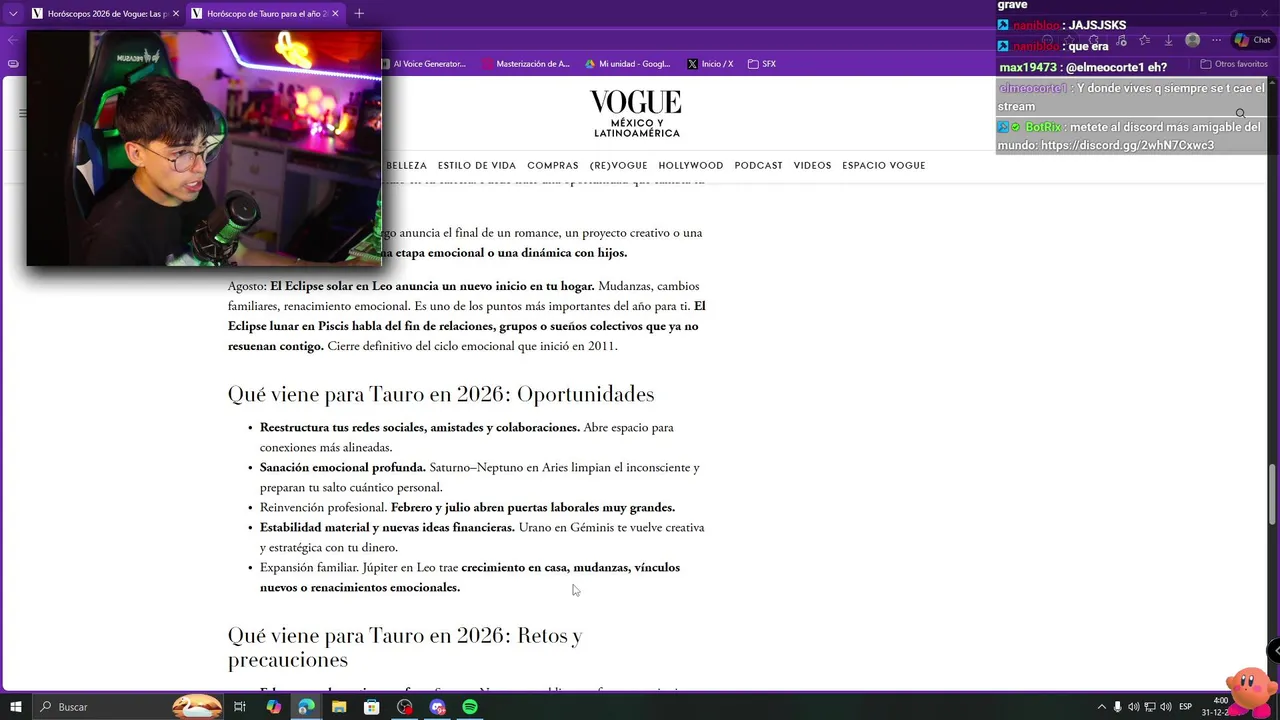Open the tab actions dropdown arrow

pos(13,14)
